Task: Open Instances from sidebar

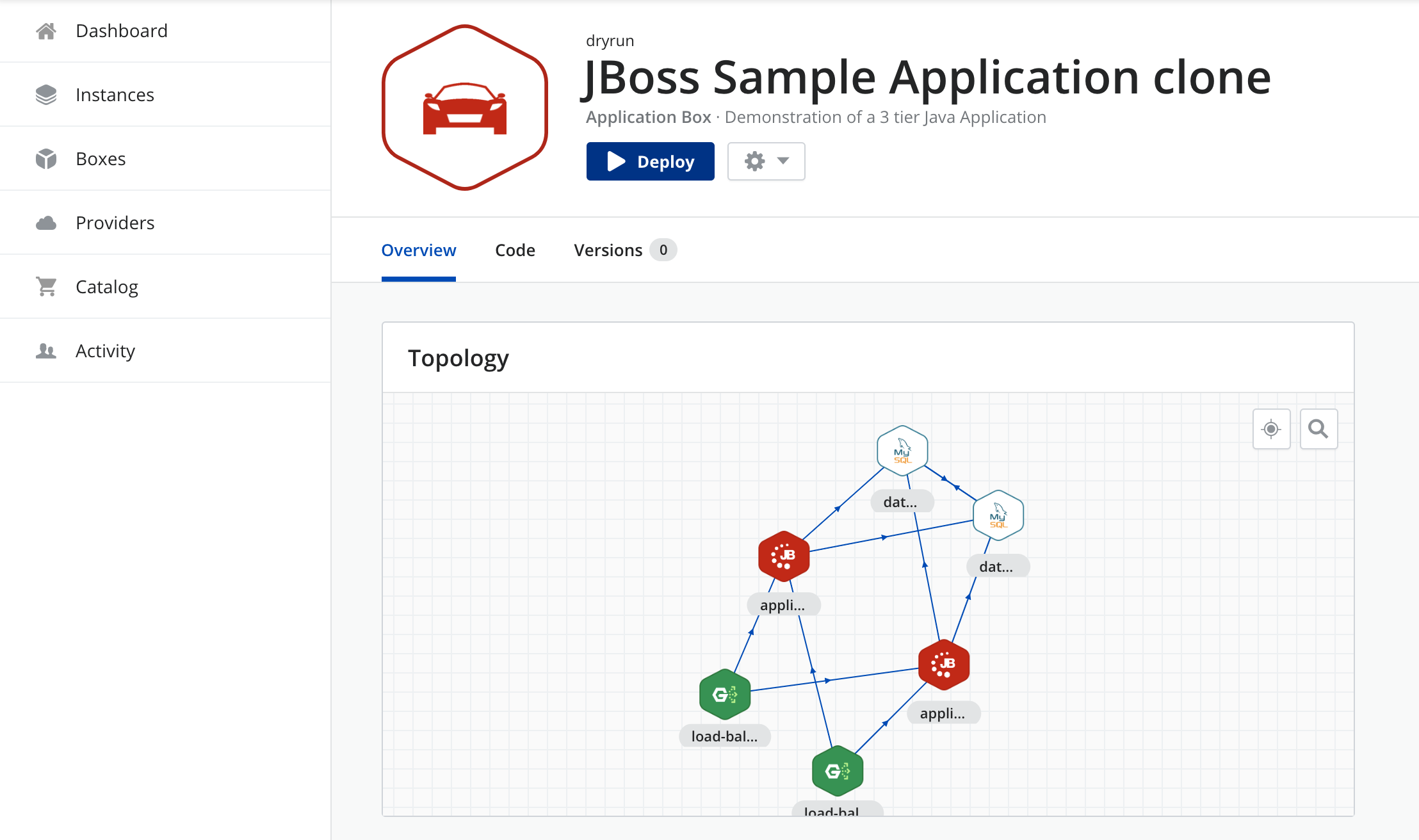Action: coord(165,95)
